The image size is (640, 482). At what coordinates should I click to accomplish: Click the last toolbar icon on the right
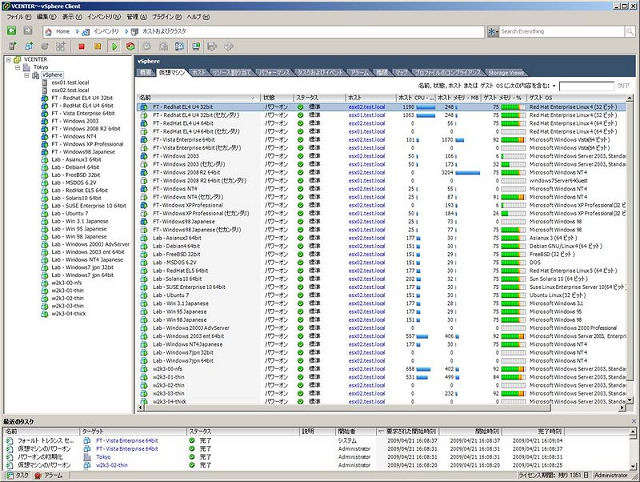click(x=228, y=47)
